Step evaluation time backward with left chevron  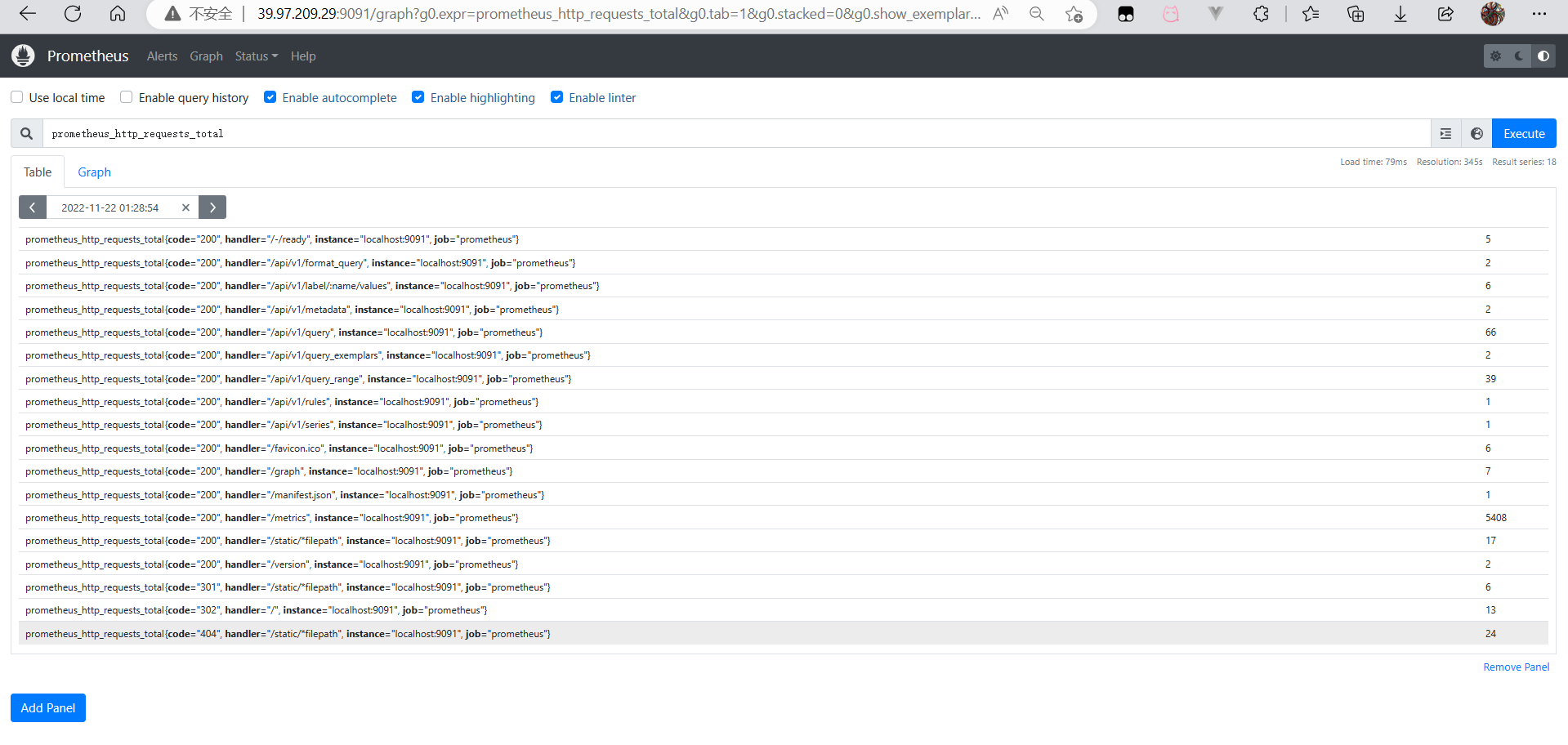point(33,207)
